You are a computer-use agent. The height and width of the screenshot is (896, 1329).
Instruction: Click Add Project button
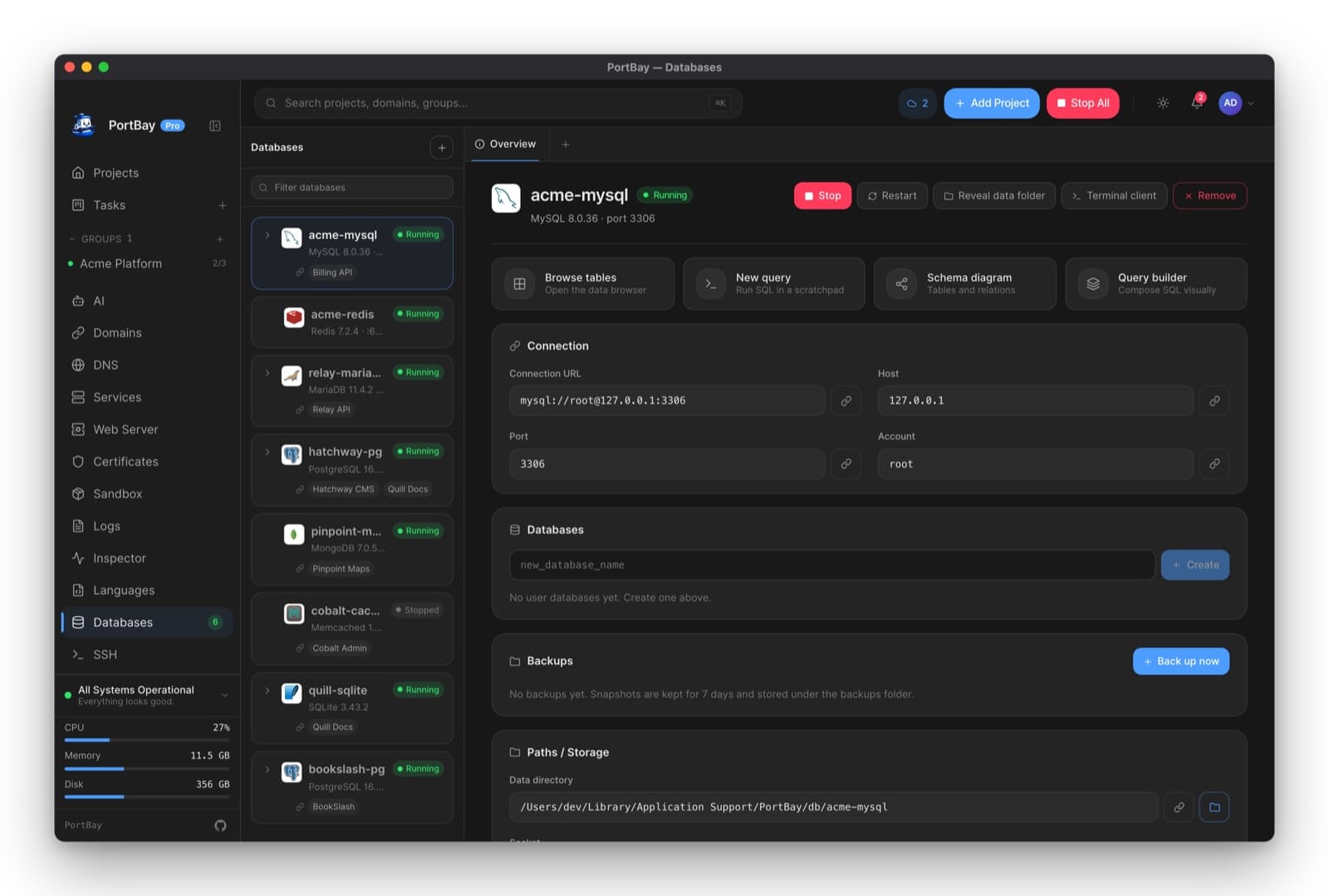992,103
